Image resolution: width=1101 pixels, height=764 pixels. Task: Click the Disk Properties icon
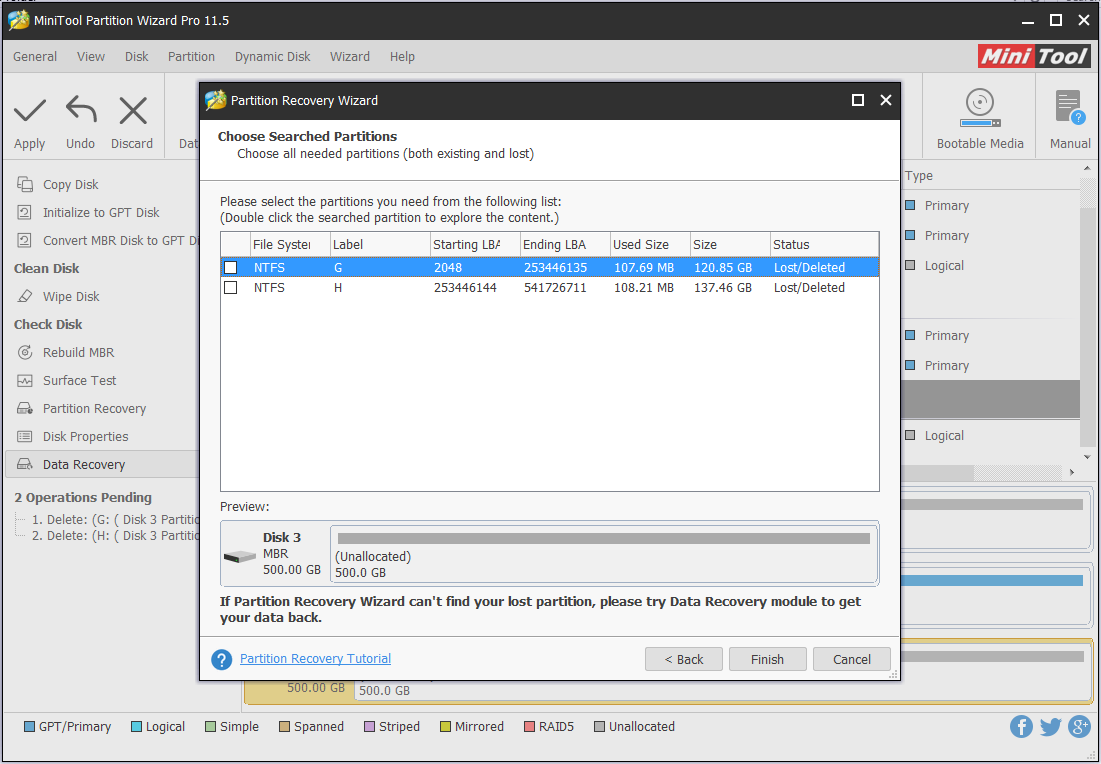[x=25, y=437]
